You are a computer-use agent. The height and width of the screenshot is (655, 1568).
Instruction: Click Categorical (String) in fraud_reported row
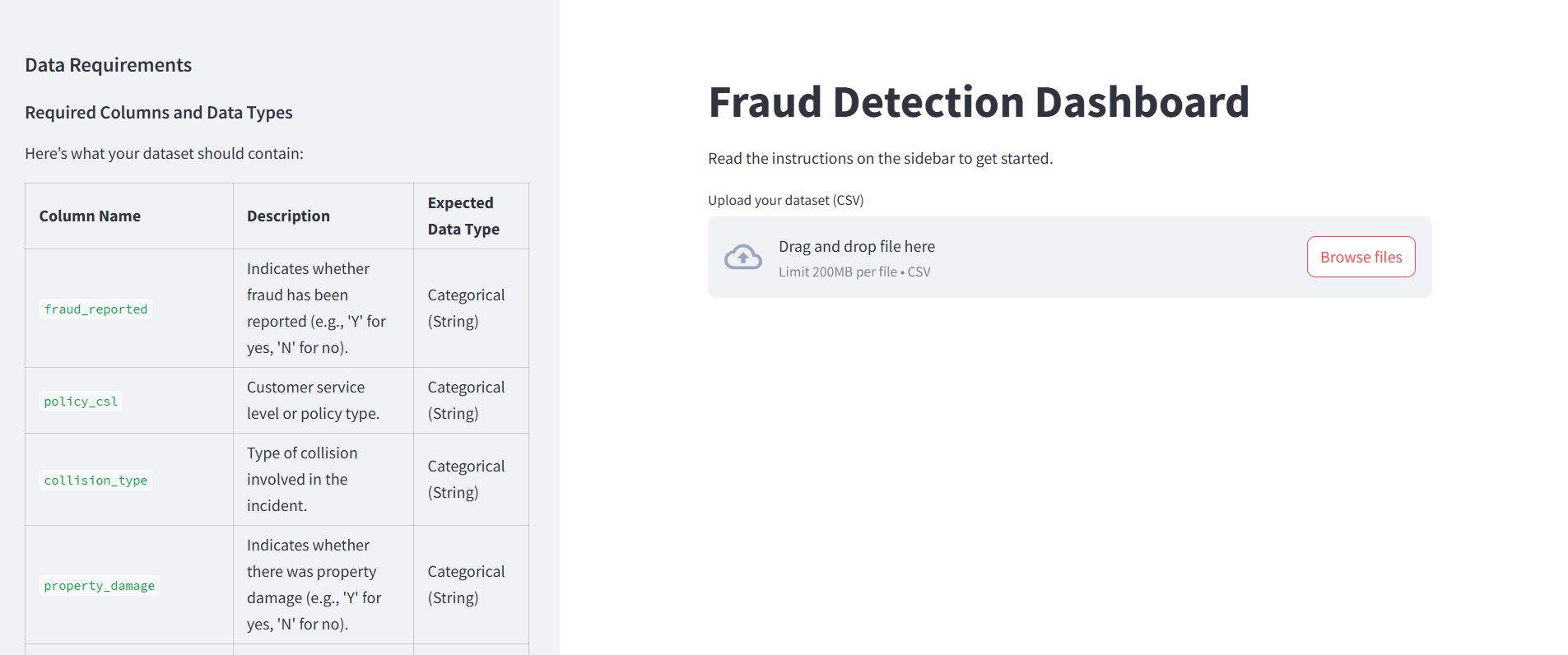click(466, 308)
